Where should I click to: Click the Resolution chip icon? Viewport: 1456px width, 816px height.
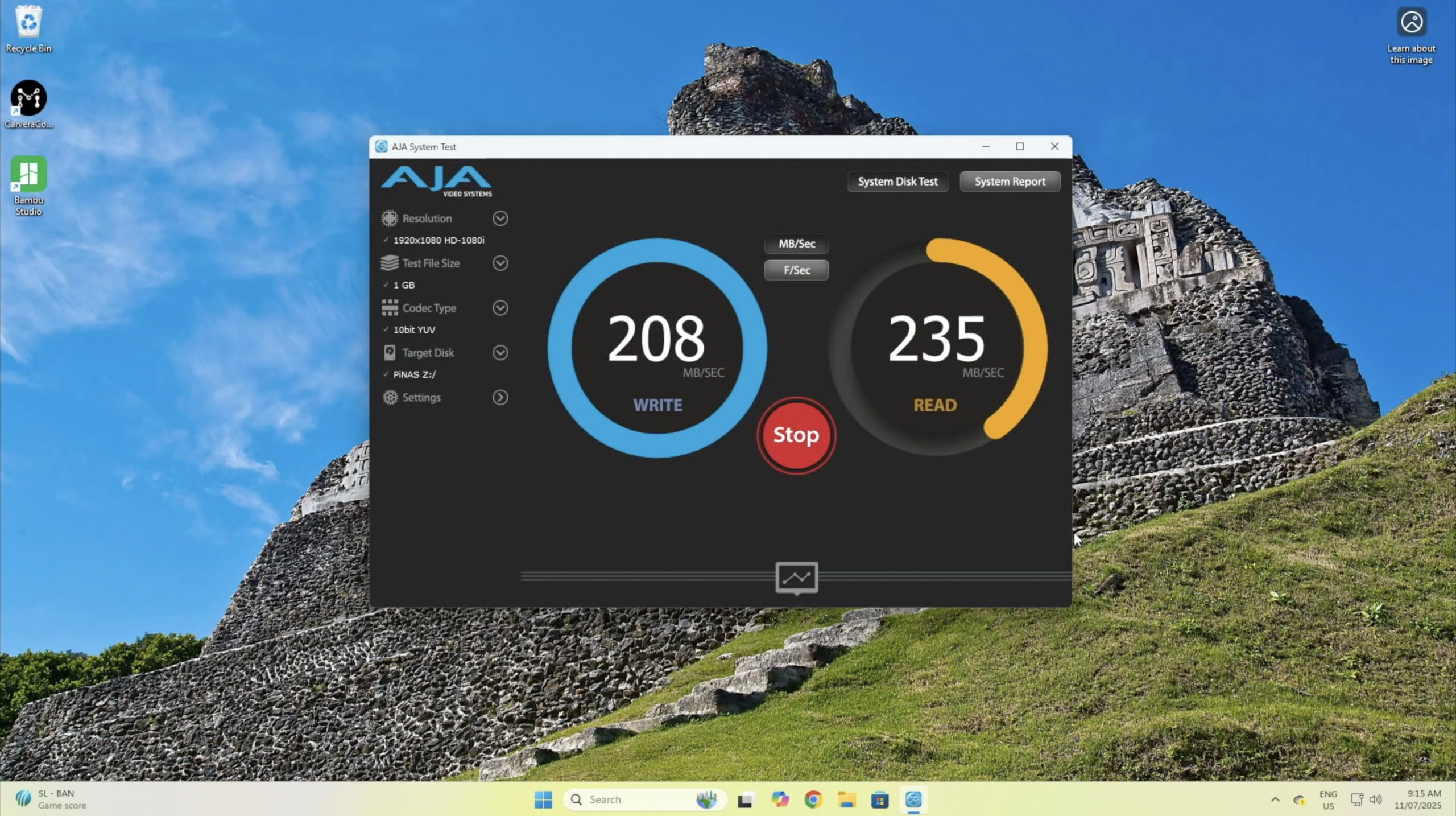tap(390, 219)
